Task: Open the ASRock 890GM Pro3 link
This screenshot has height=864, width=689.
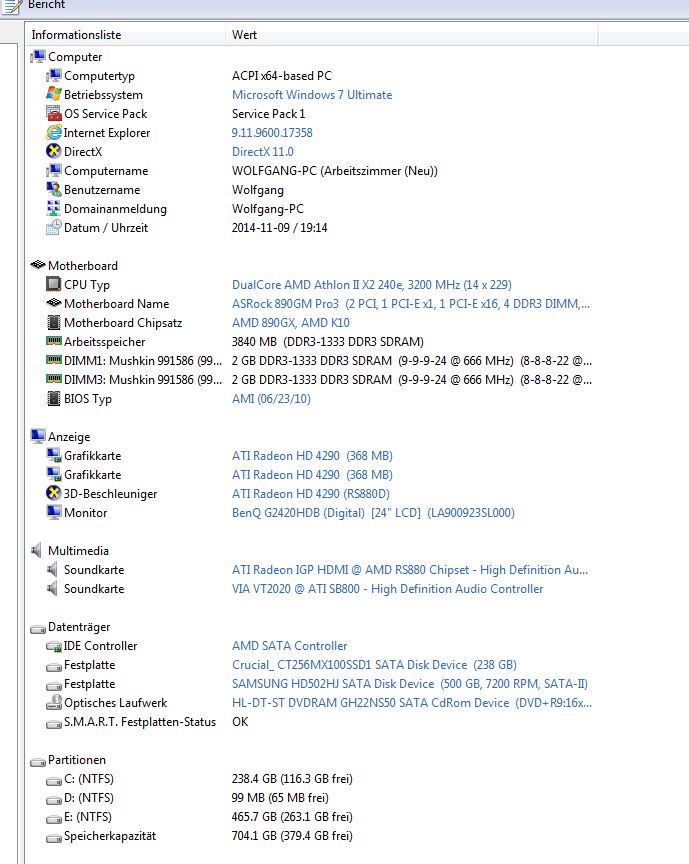Action: click(411, 304)
